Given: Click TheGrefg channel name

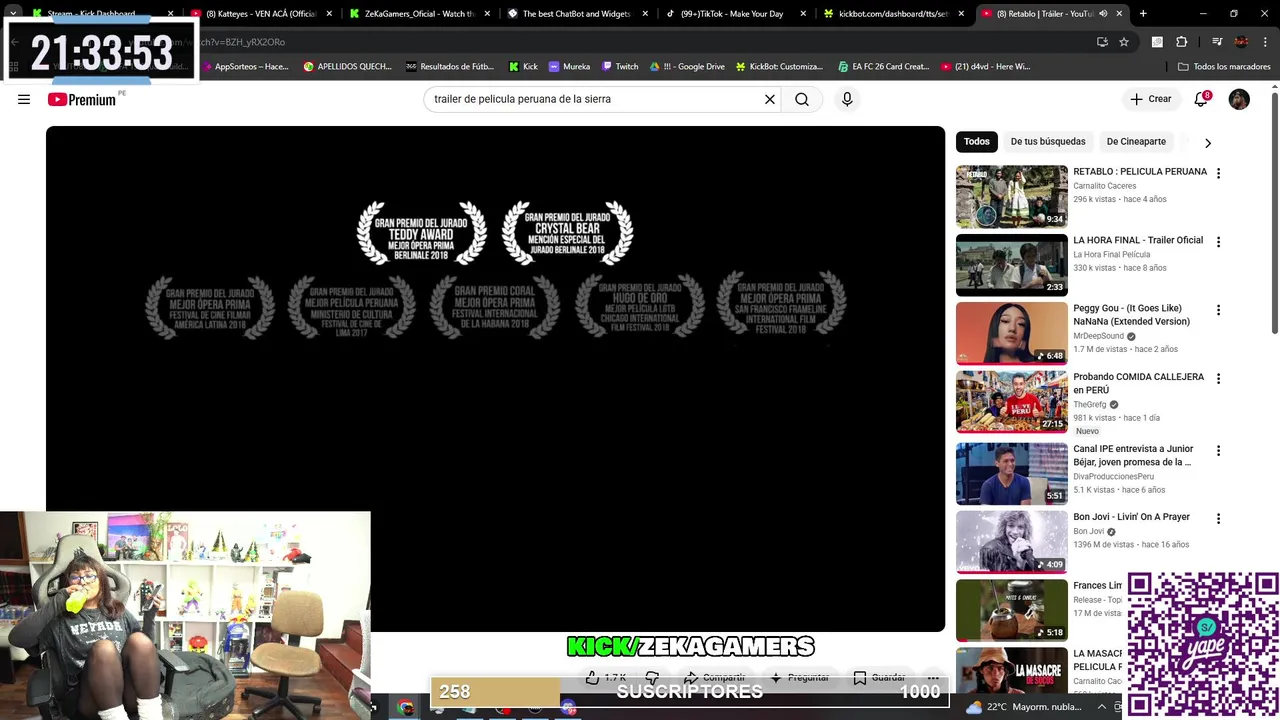Looking at the screenshot, I should [1090, 404].
